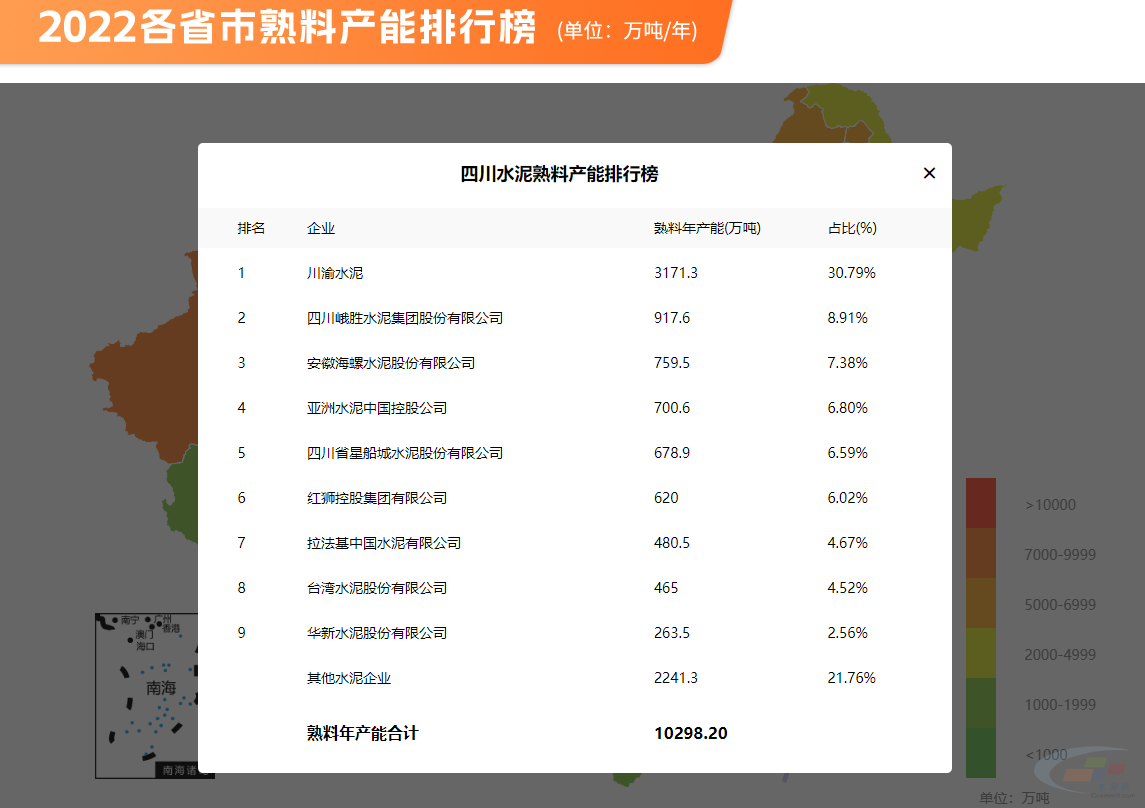Close the 四川水泥熟料产能排行榜 popup

coord(929,173)
